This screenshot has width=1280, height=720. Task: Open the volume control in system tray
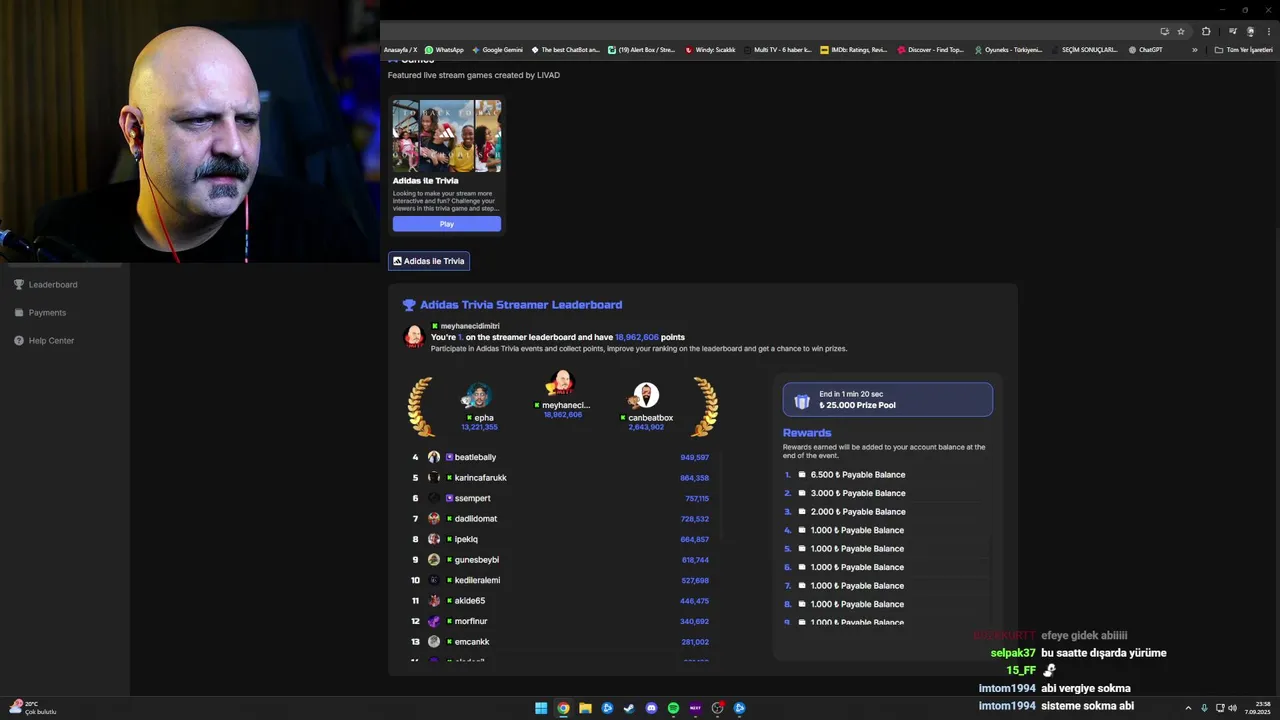[x=1232, y=708]
